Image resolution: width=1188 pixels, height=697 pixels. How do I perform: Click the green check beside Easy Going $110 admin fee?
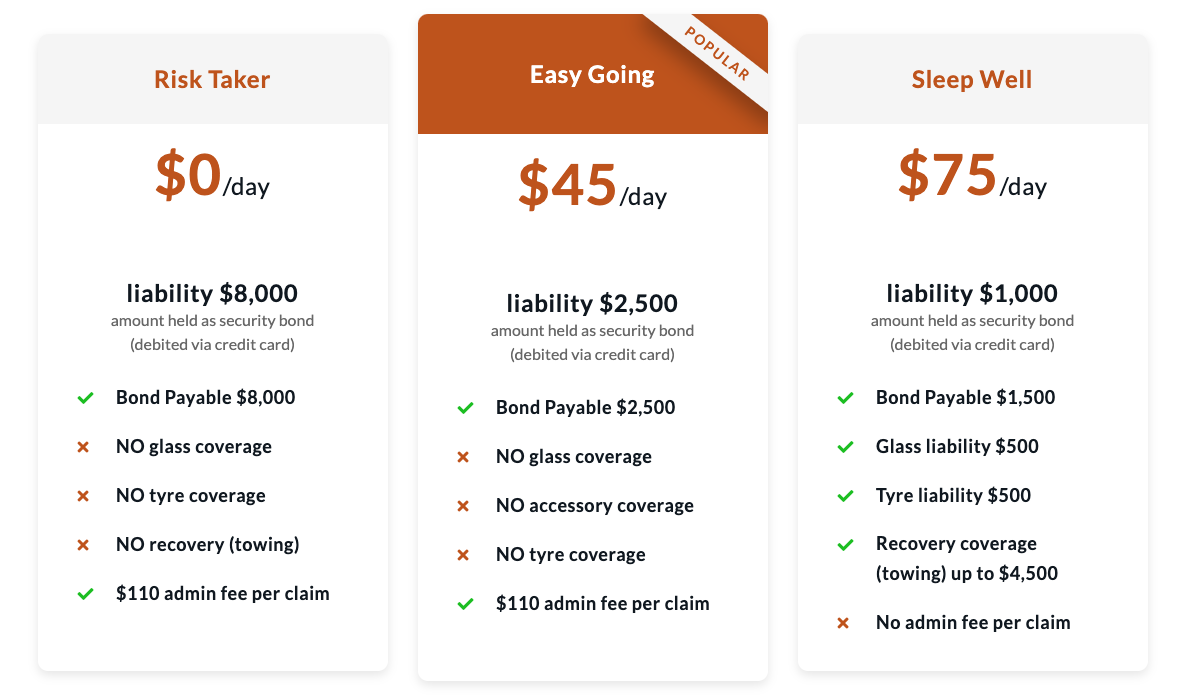[x=465, y=604]
